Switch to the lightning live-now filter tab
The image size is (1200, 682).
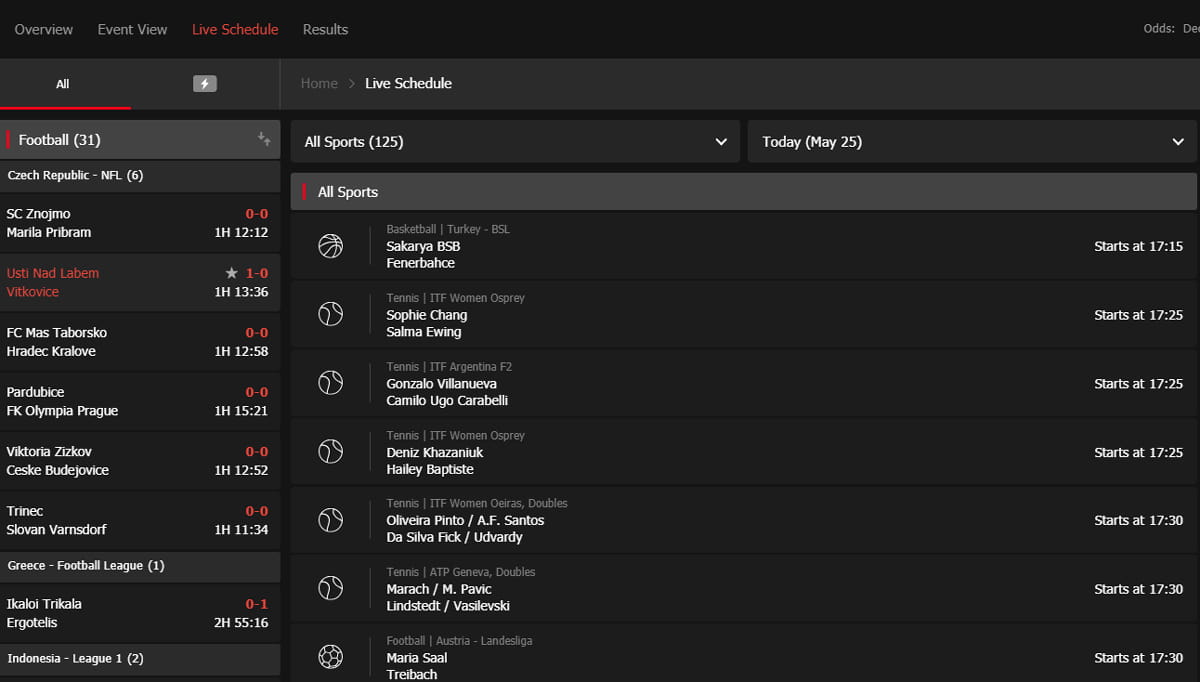(x=205, y=84)
